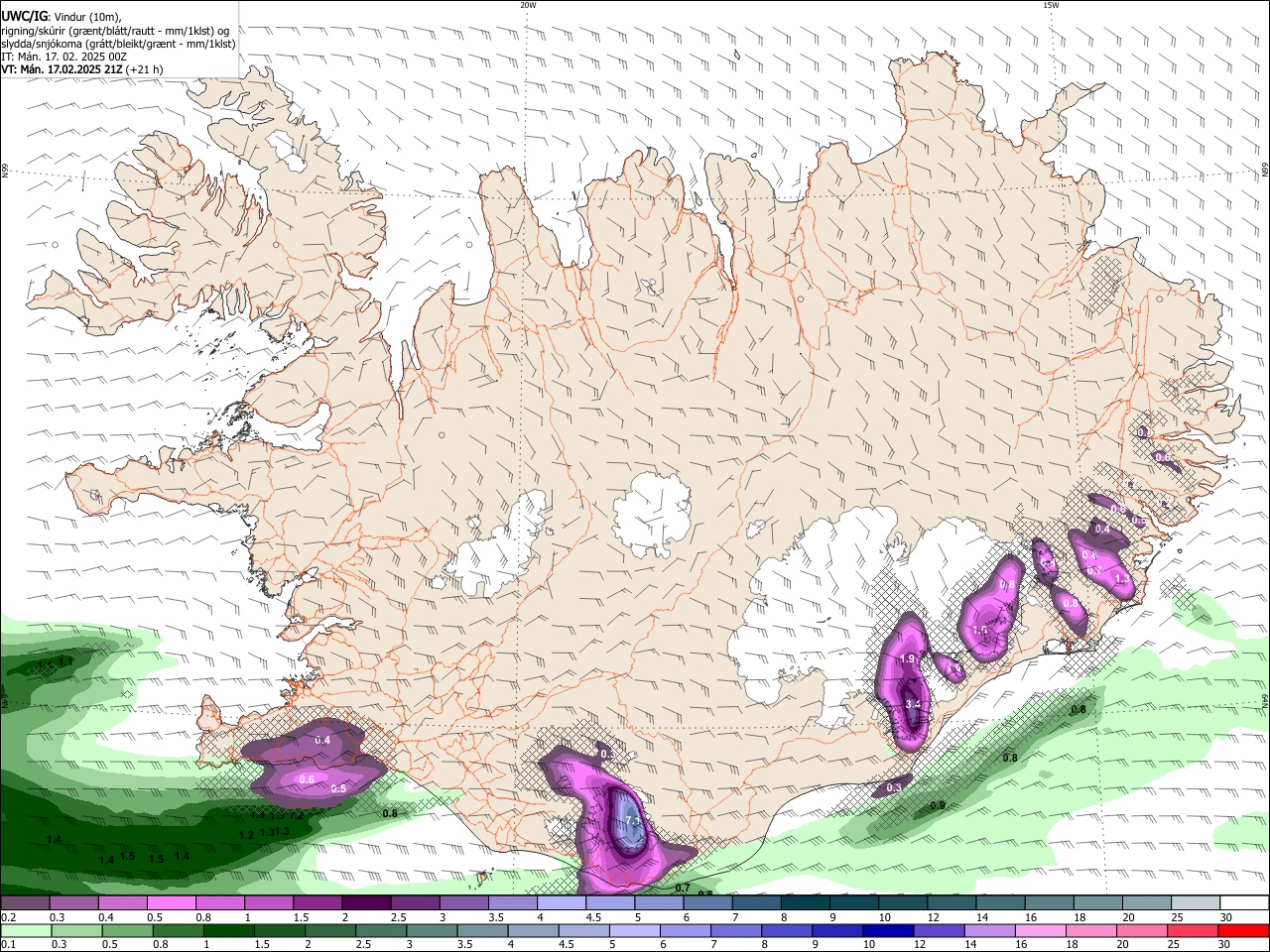The height and width of the screenshot is (952, 1270).
Task: Select lower-scale red swatch between 25 and 30
Action: pyautogui.click(x=1195, y=930)
